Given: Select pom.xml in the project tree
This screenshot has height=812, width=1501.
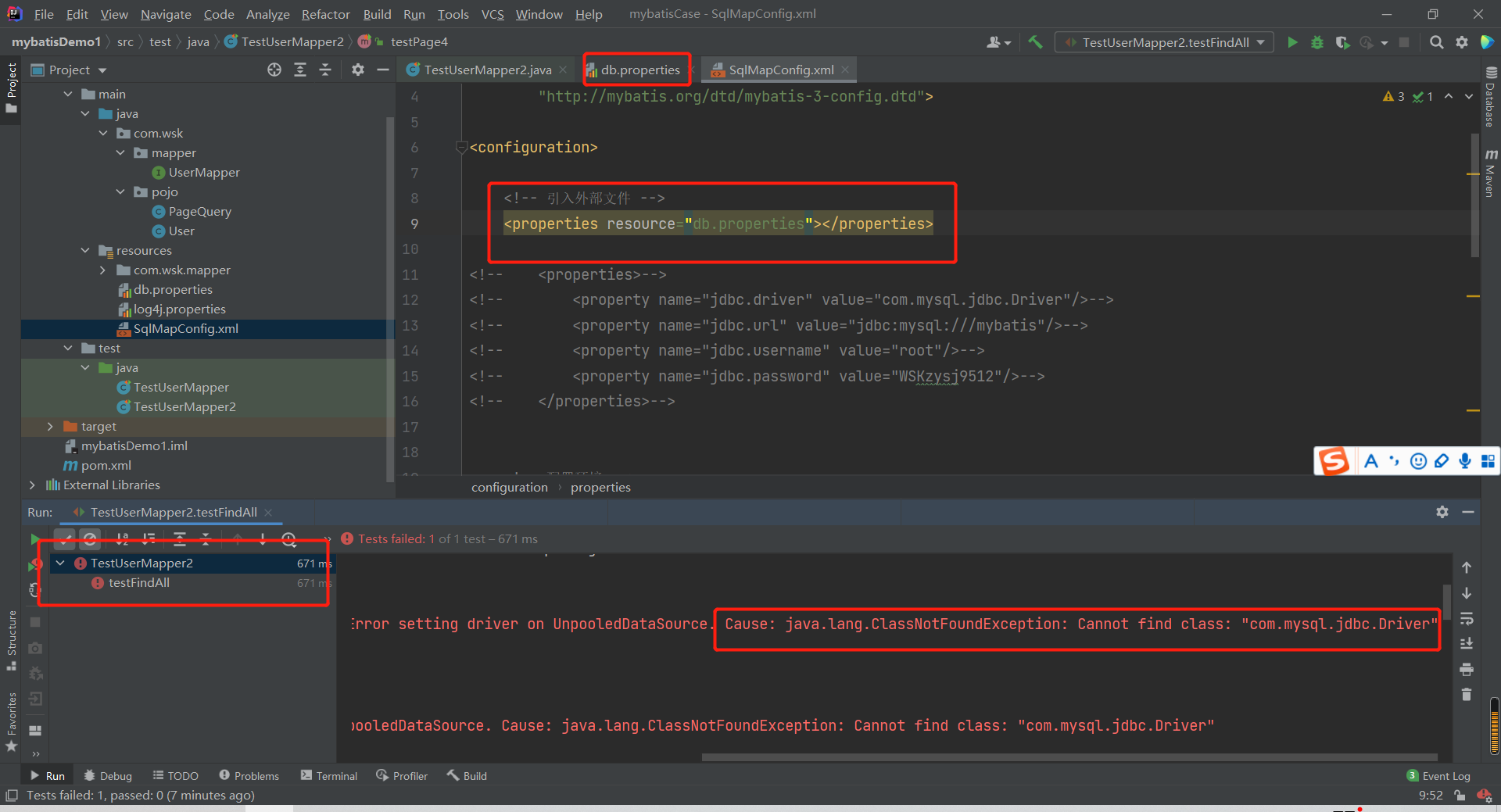Looking at the screenshot, I should (x=106, y=465).
